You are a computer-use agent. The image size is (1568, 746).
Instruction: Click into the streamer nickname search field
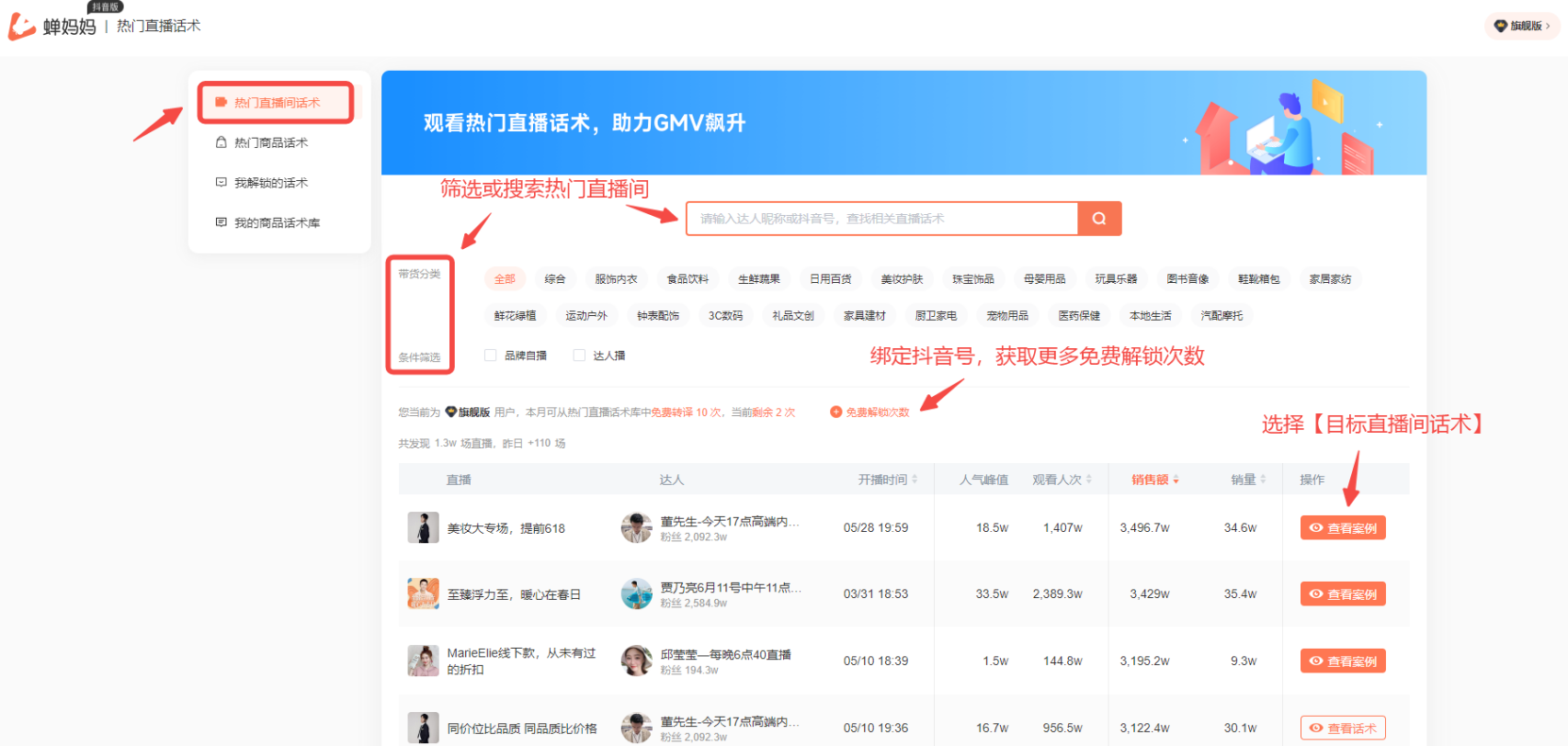pos(882,219)
